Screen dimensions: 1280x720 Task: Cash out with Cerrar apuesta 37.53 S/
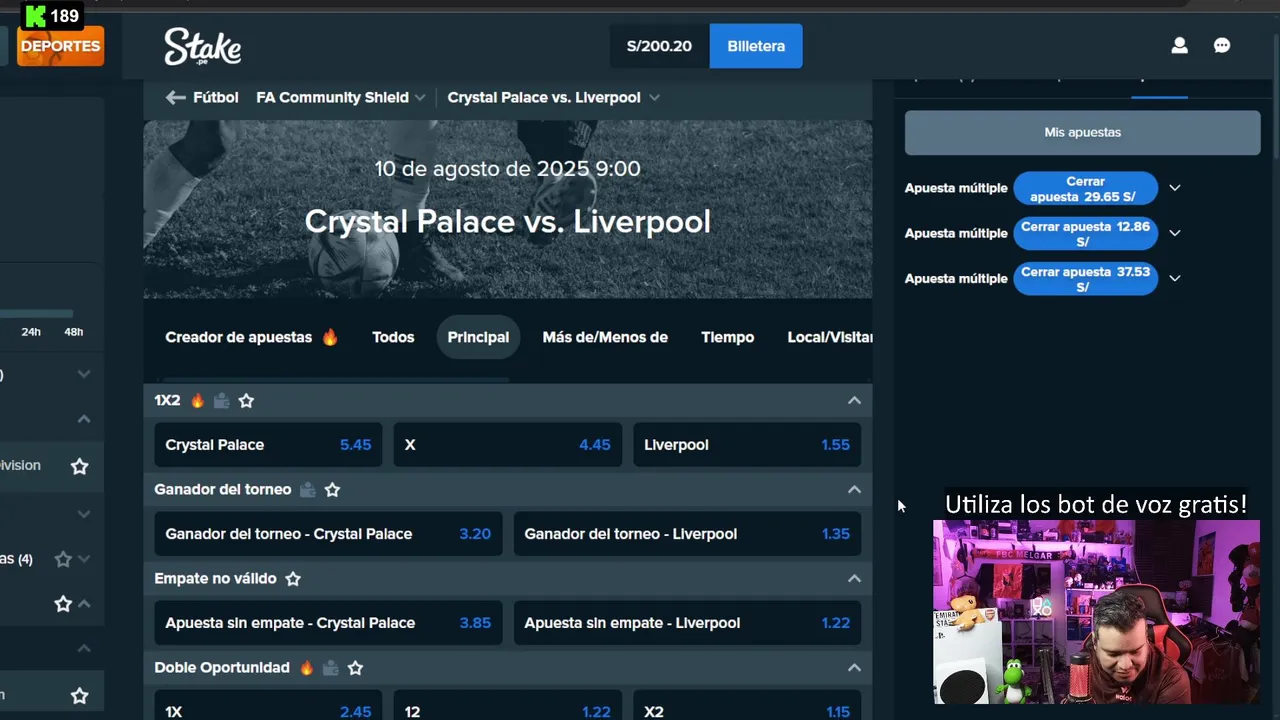[x=1085, y=278]
